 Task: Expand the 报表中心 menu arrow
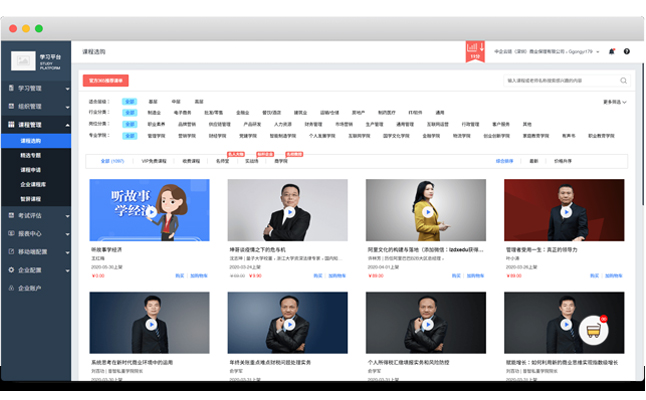[67, 234]
